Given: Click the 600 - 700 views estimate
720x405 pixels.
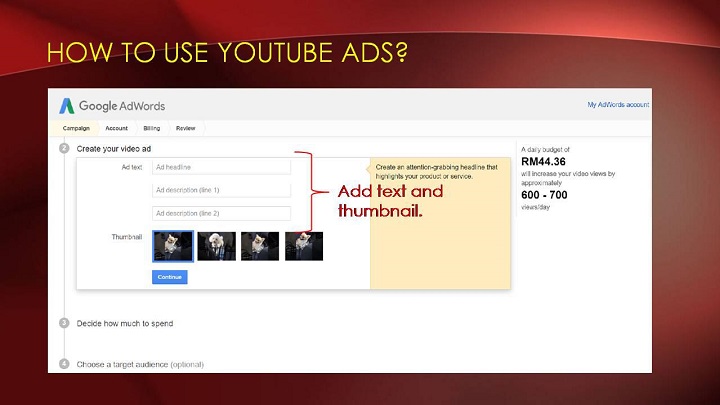Looking at the screenshot, I should tap(544, 195).
